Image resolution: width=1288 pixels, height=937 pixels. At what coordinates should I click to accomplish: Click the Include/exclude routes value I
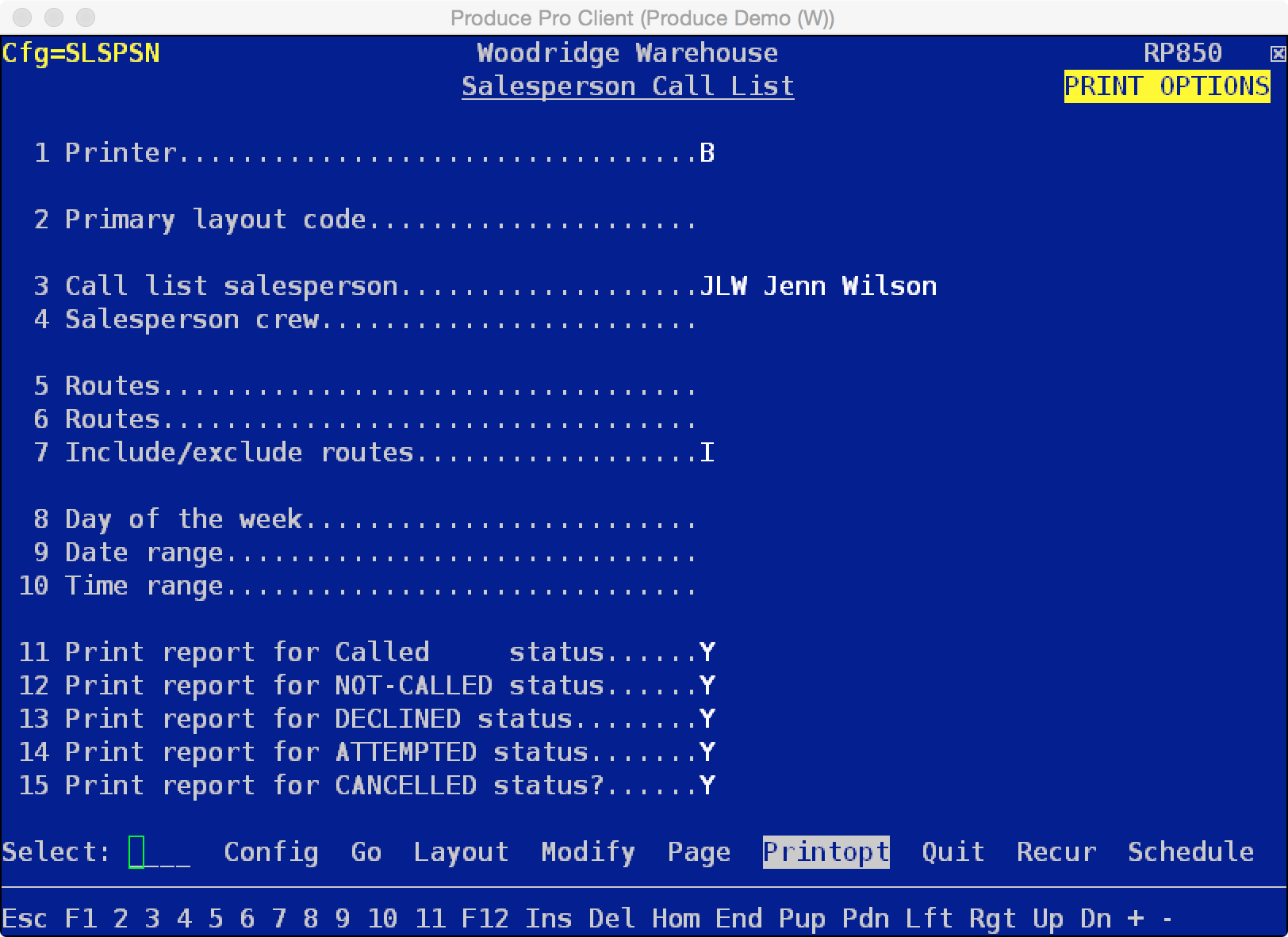click(707, 452)
